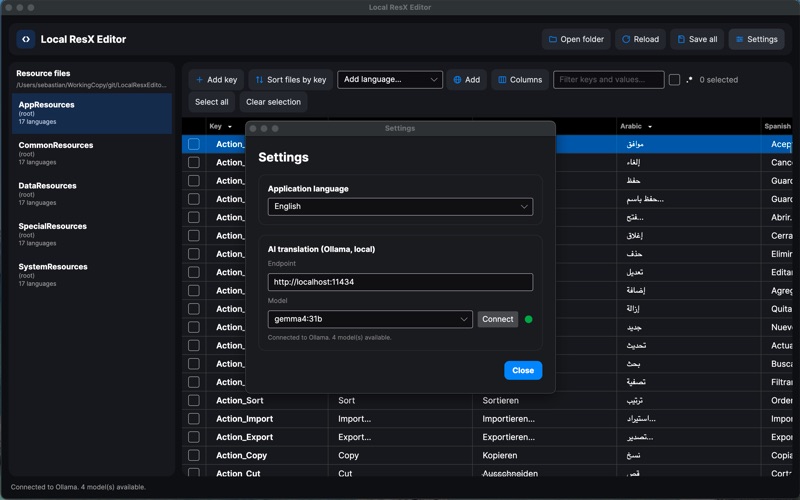Click the Action_Export key cell
The width and height of the screenshot is (800, 500).
coord(267,437)
